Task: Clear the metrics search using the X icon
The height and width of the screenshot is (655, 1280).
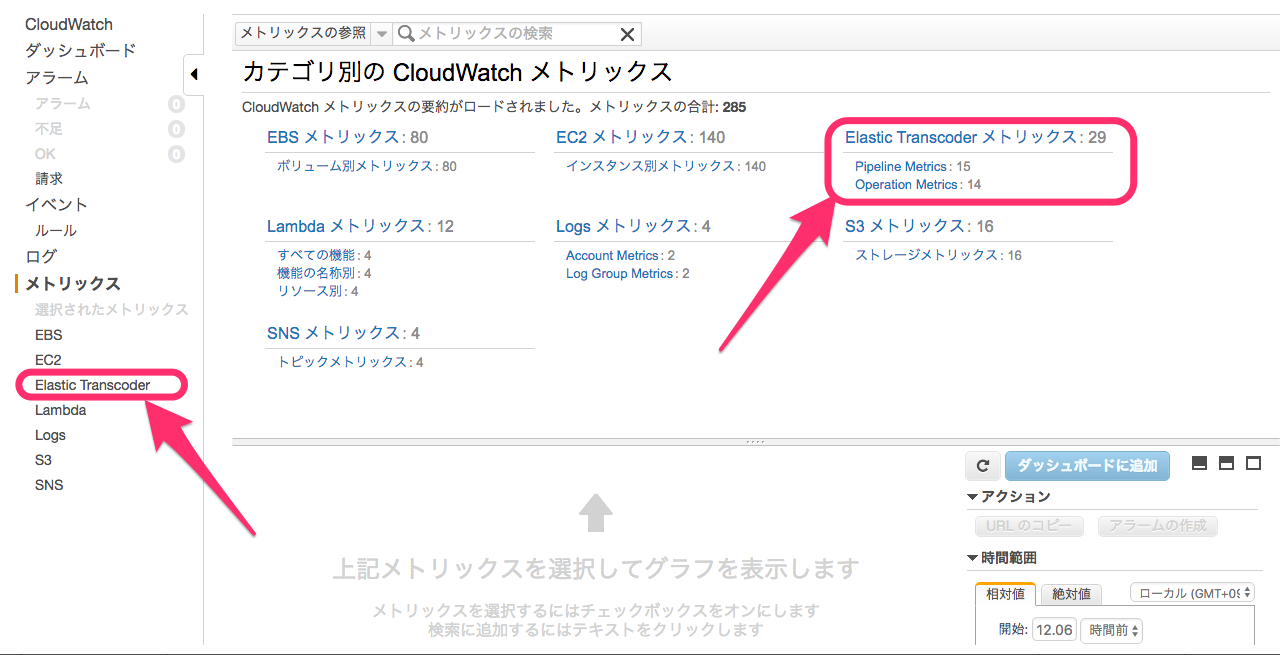Action: [x=627, y=33]
